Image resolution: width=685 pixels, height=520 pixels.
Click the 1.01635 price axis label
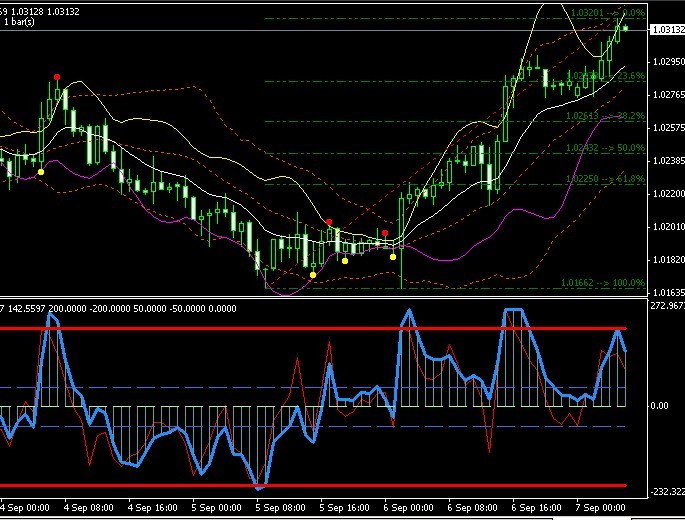click(669, 292)
